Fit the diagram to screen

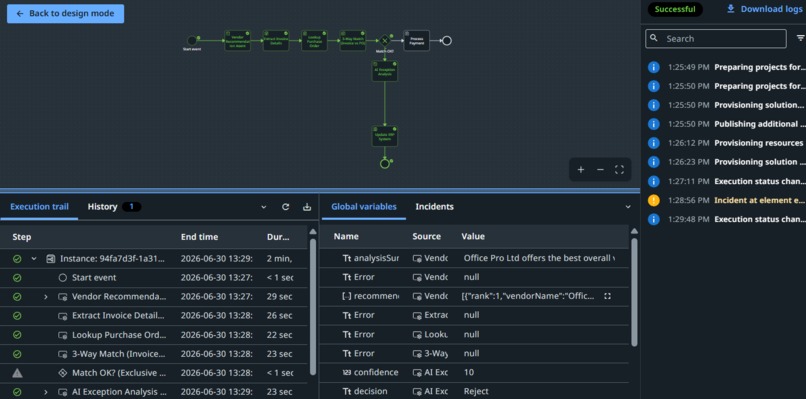(619, 170)
